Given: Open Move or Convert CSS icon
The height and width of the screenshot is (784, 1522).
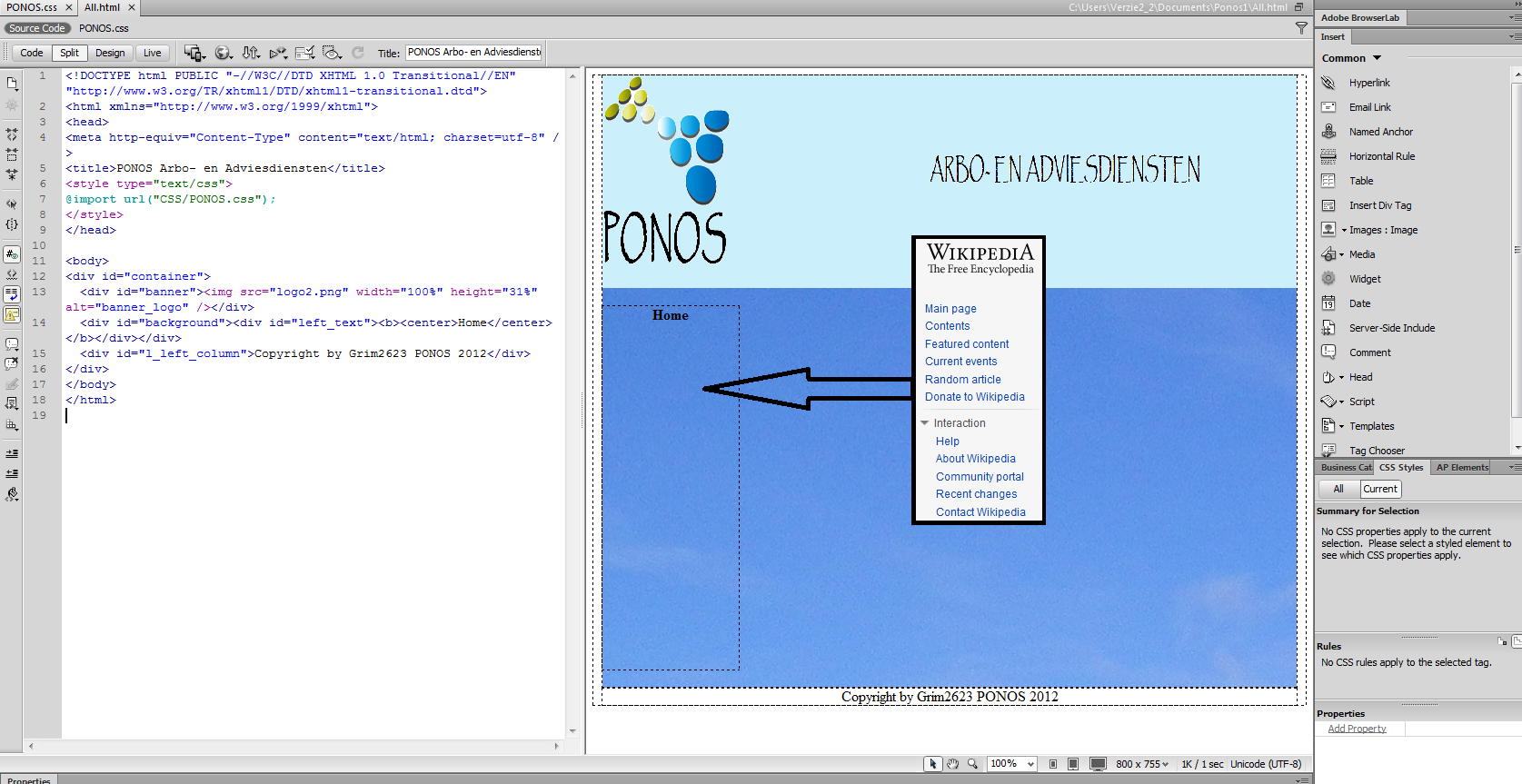Looking at the screenshot, I should coord(12,424).
